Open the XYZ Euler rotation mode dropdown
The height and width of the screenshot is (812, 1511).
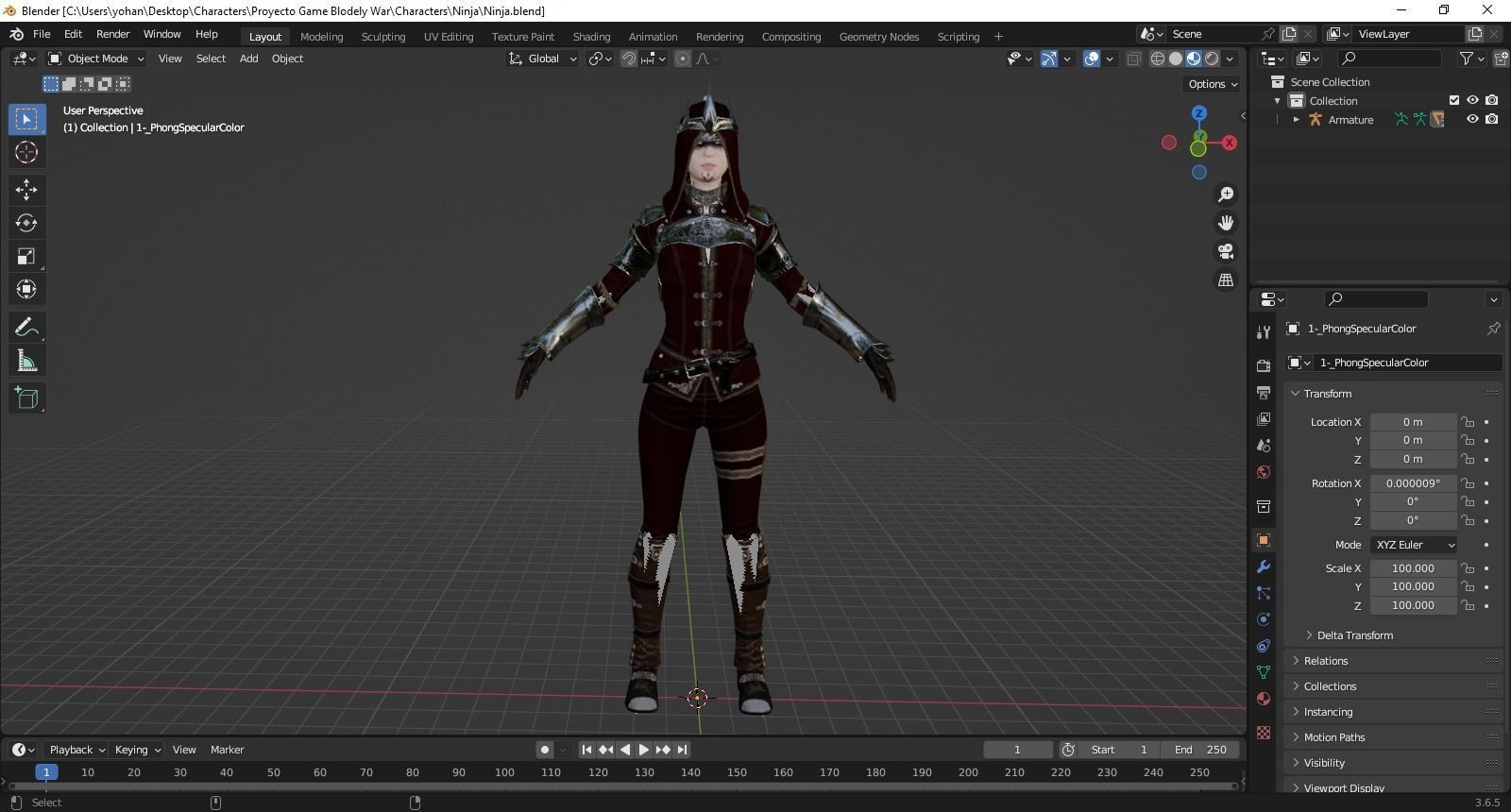(x=1414, y=545)
